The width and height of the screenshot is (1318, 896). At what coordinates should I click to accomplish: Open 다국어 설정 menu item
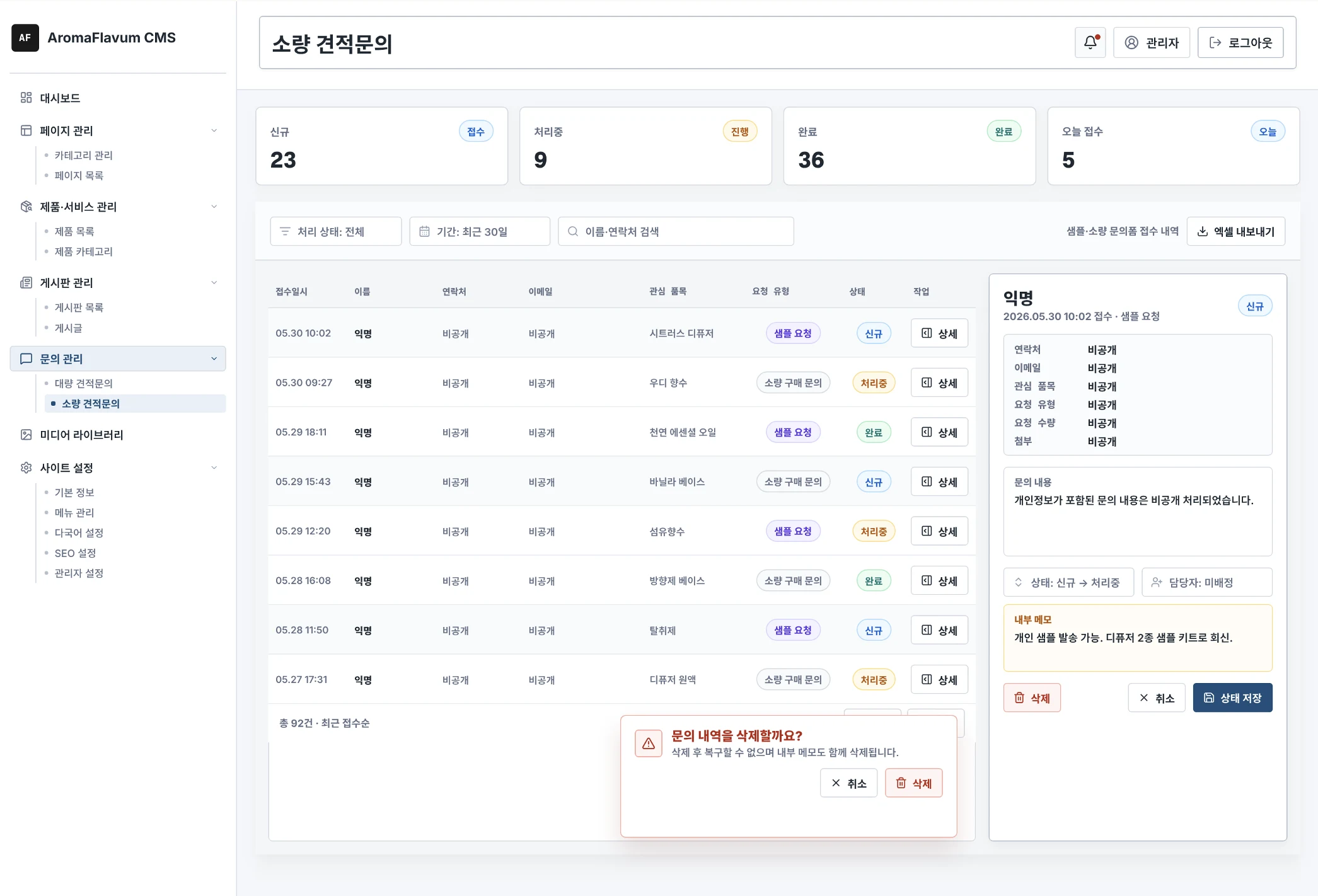(x=79, y=532)
